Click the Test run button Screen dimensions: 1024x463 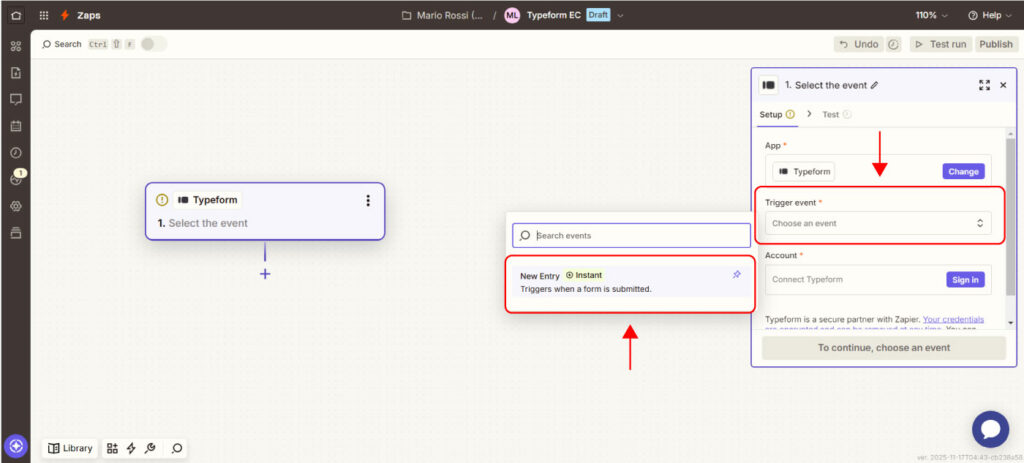pyautogui.click(x=940, y=44)
